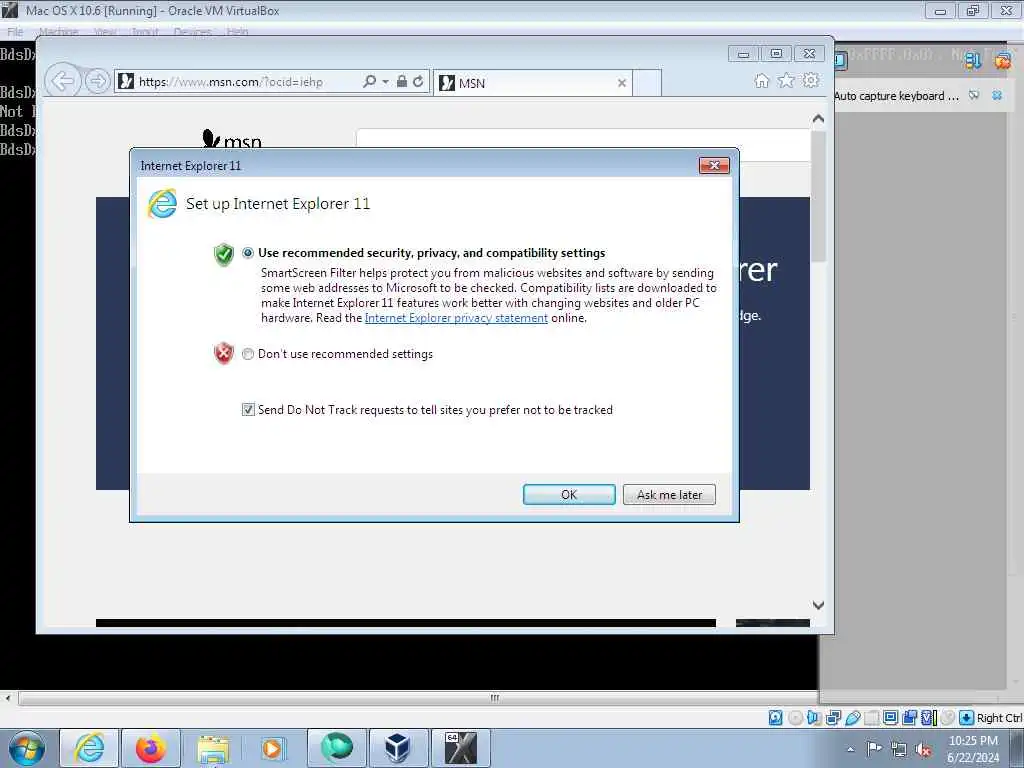1024x768 pixels.
Task: Launch Firefox from the taskbar
Action: pos(151,748)
